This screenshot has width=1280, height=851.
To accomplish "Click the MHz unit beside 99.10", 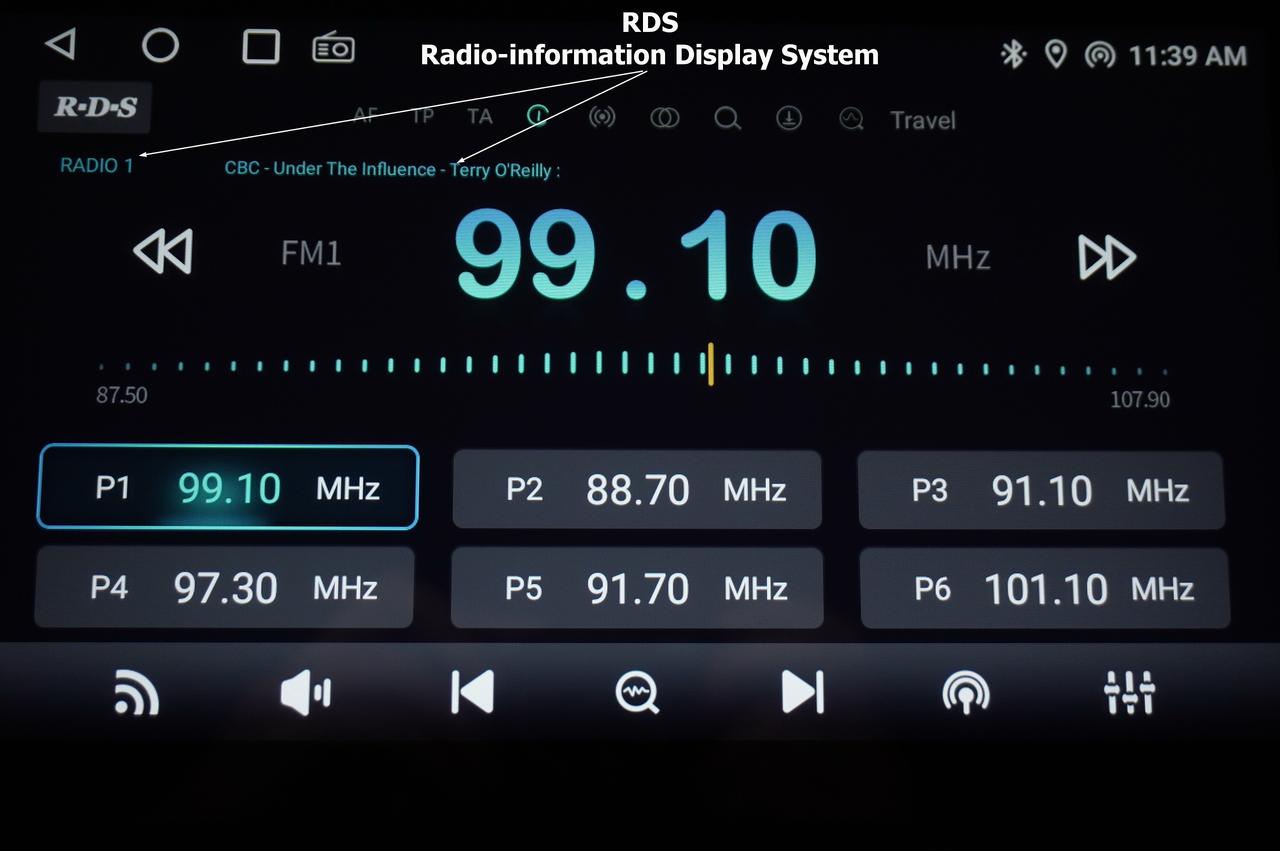I will pos(957,257).
